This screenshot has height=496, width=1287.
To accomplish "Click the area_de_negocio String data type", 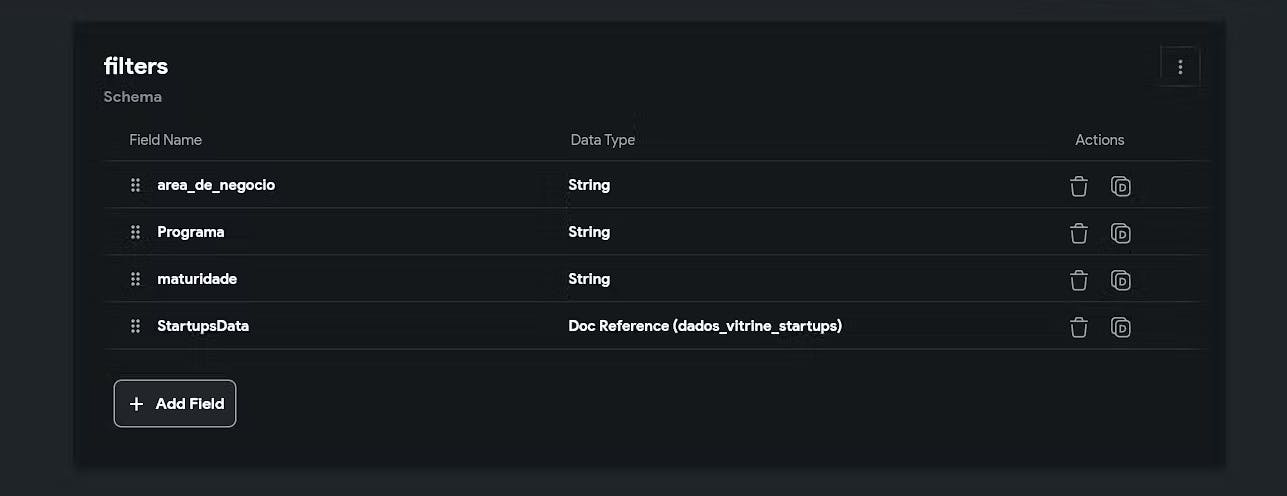I will [589, 185].
